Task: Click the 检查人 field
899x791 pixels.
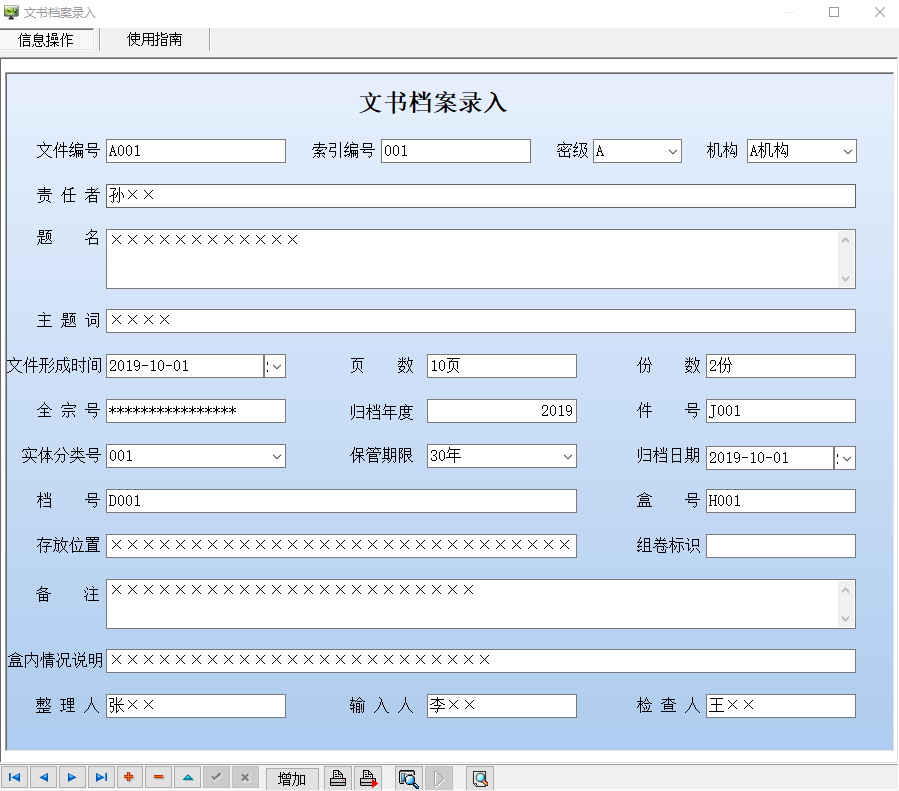Action: (x=781, y=706)
